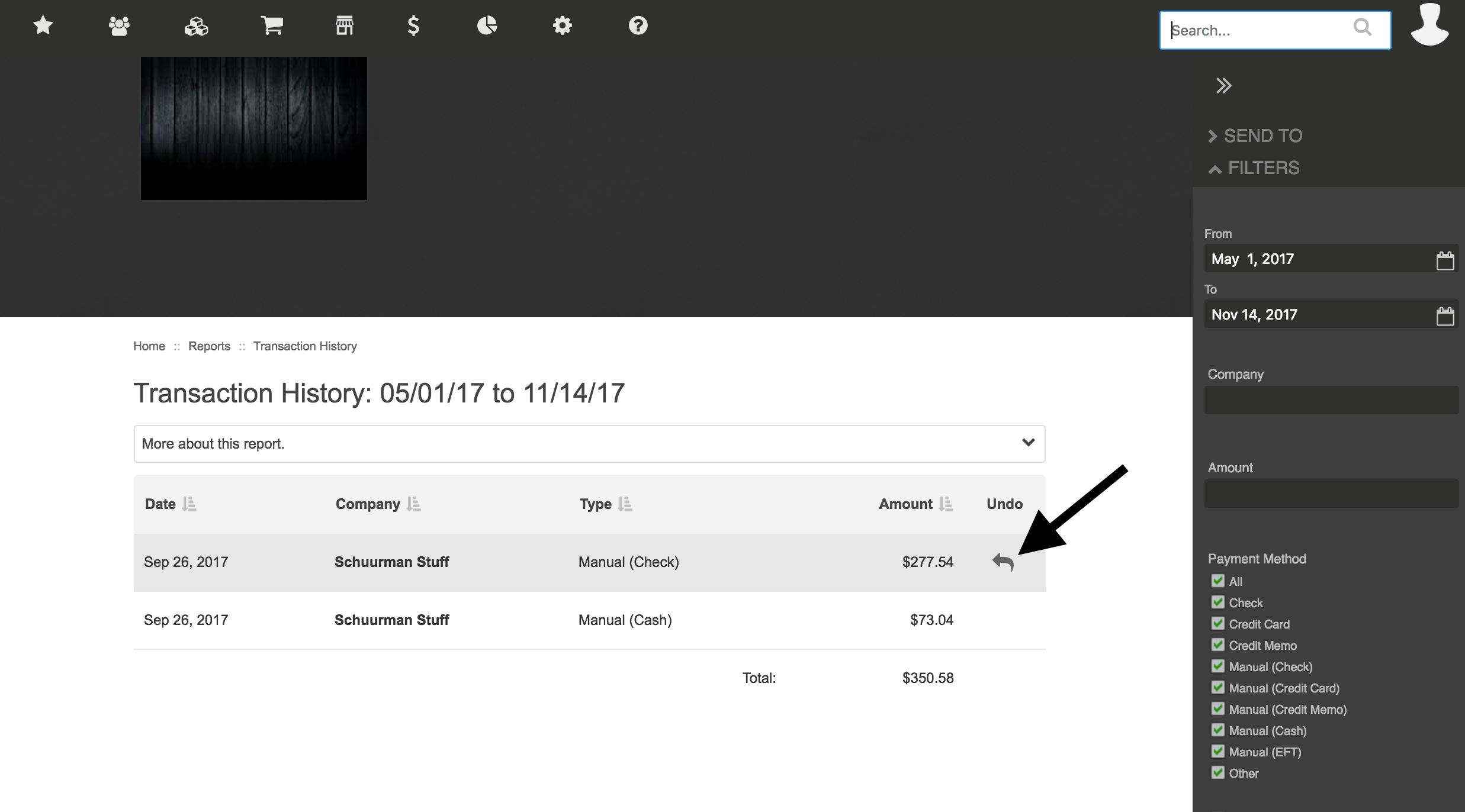Toggle off the Manual (Cash) payment filter

pos(1216,730)
